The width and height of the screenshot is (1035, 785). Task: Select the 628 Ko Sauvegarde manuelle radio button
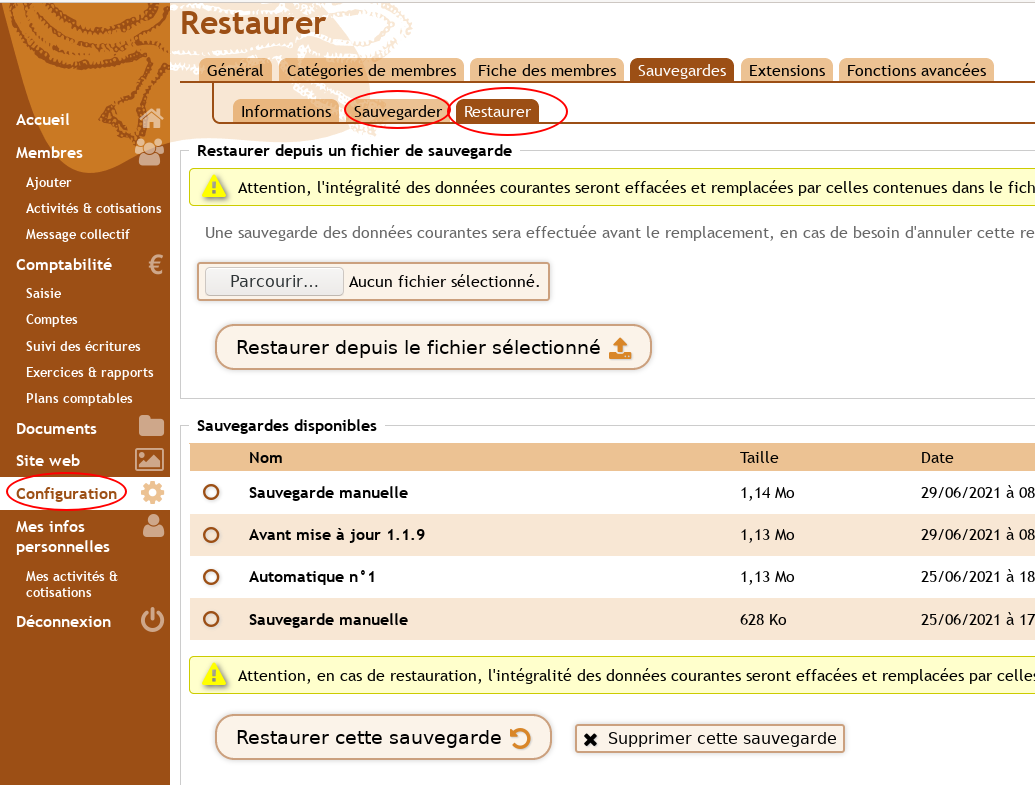[x=211, y=619]
